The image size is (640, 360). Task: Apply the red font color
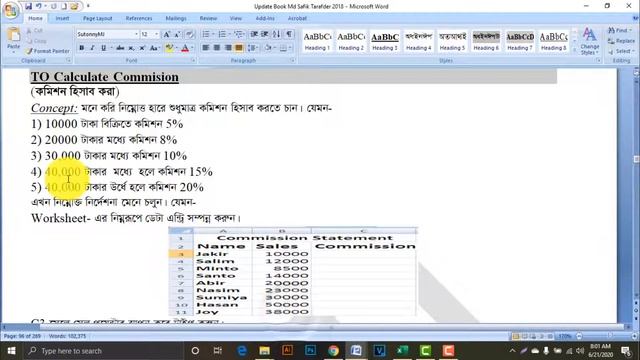[x=185, y=48]
